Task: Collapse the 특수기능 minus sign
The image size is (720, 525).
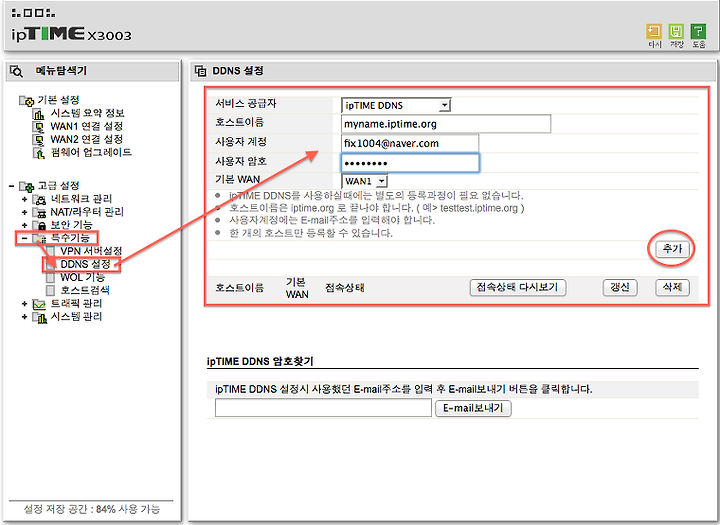Action: (x=24, y=238)
